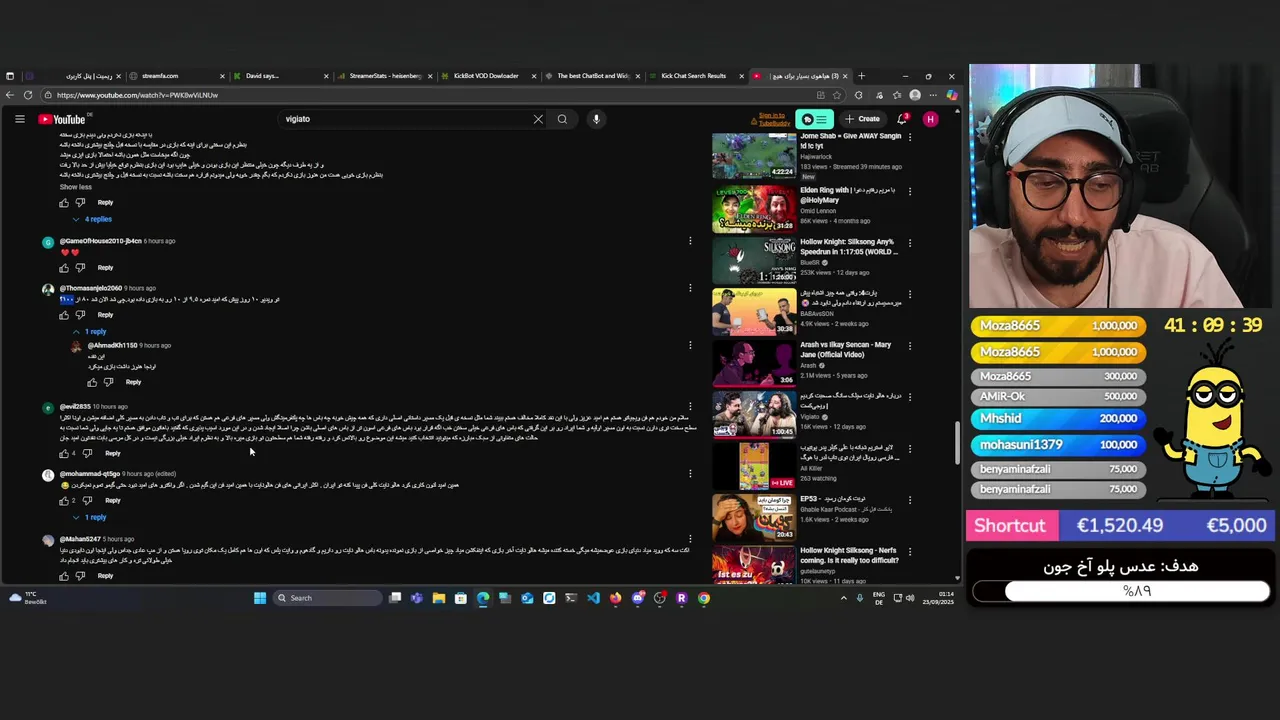Reply to the @AhmadKh1150 reply

click(x=133, y=382)
